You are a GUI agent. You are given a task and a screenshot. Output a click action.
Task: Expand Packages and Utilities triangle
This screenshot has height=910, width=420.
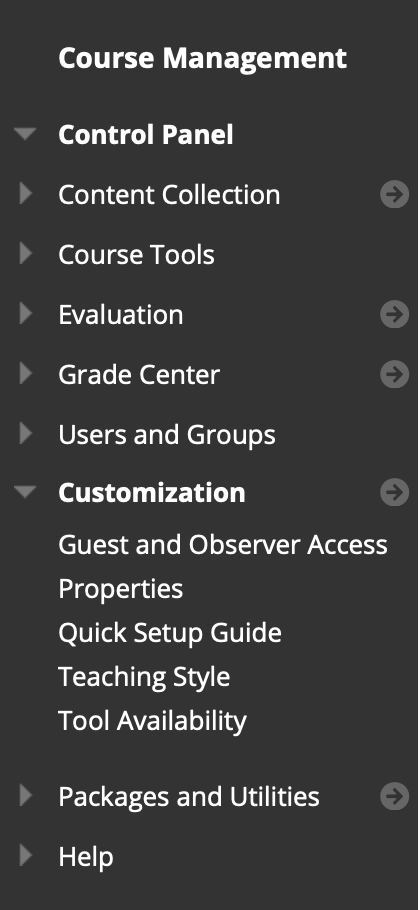click(26, 795)
